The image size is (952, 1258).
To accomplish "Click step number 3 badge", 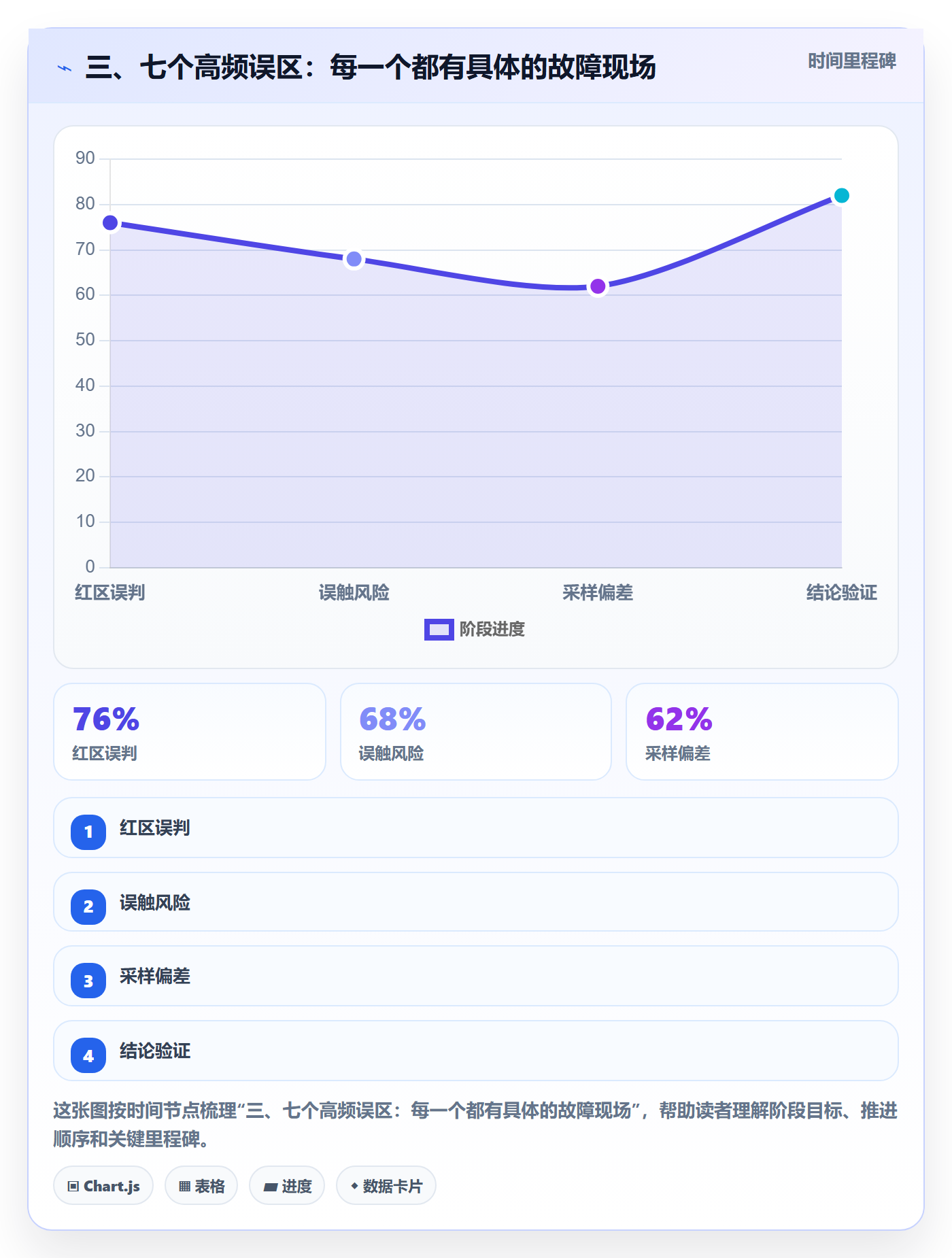I will [88, 981].
